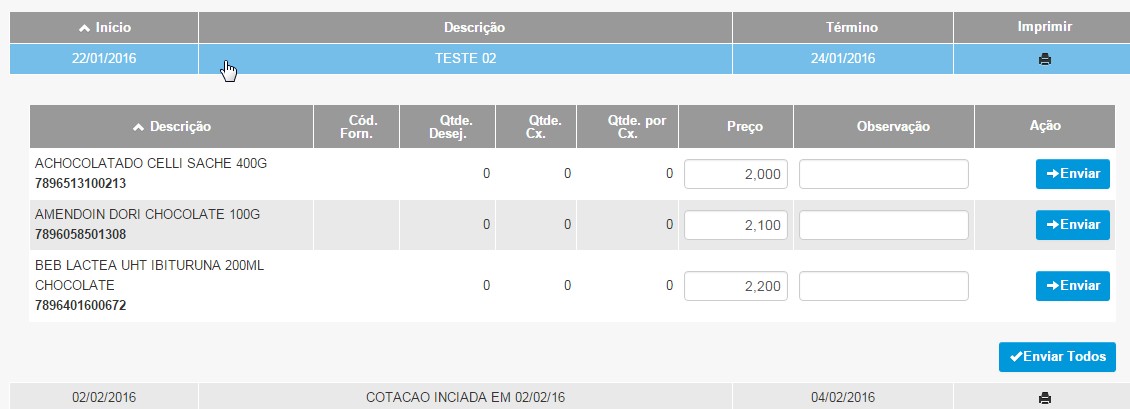Focus observation field for BEB LACTEA
Image resolution: width=1130 pixels, height=409 pixels.
[x=884, y=286]
